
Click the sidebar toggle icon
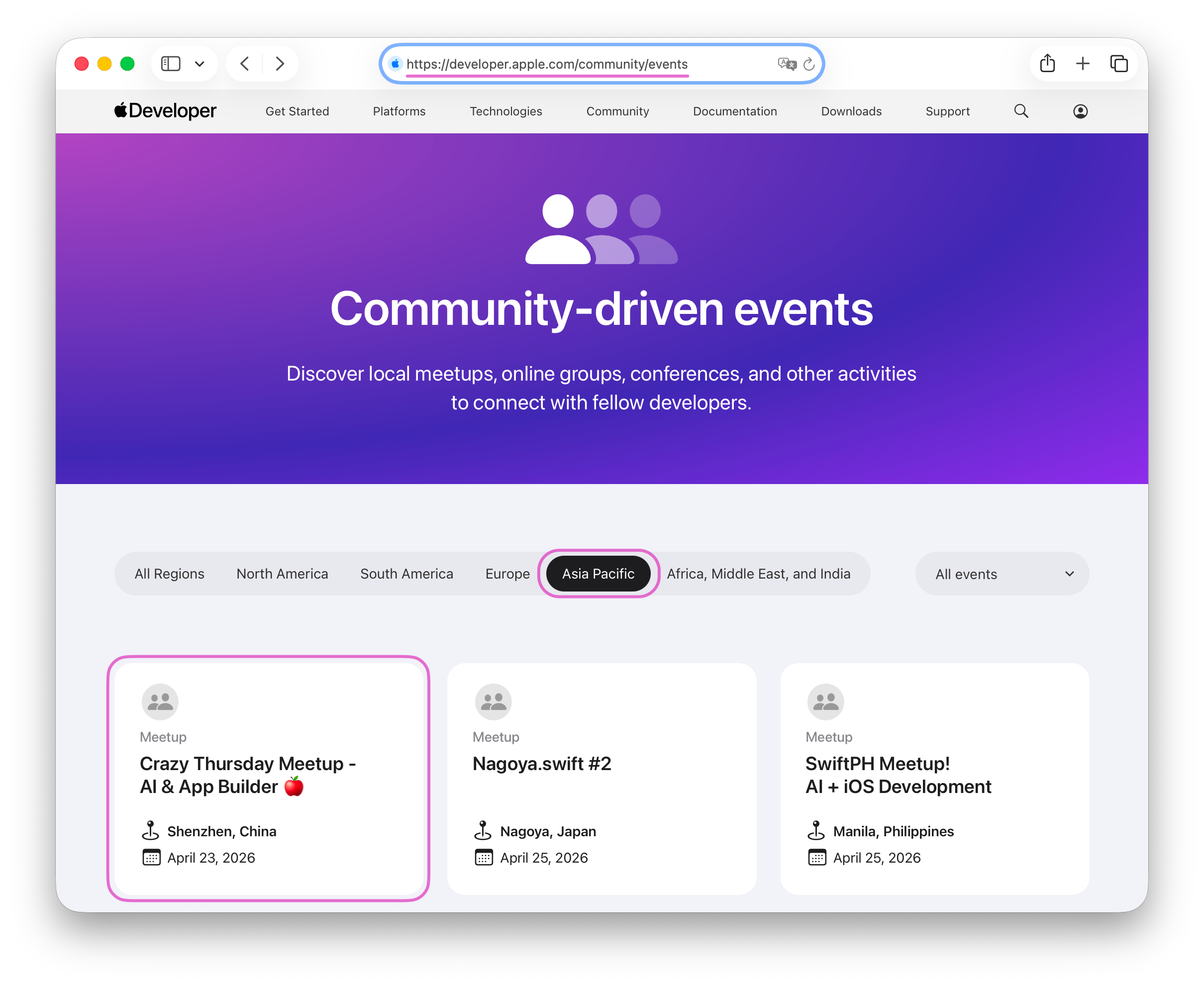tap(170, 64)
